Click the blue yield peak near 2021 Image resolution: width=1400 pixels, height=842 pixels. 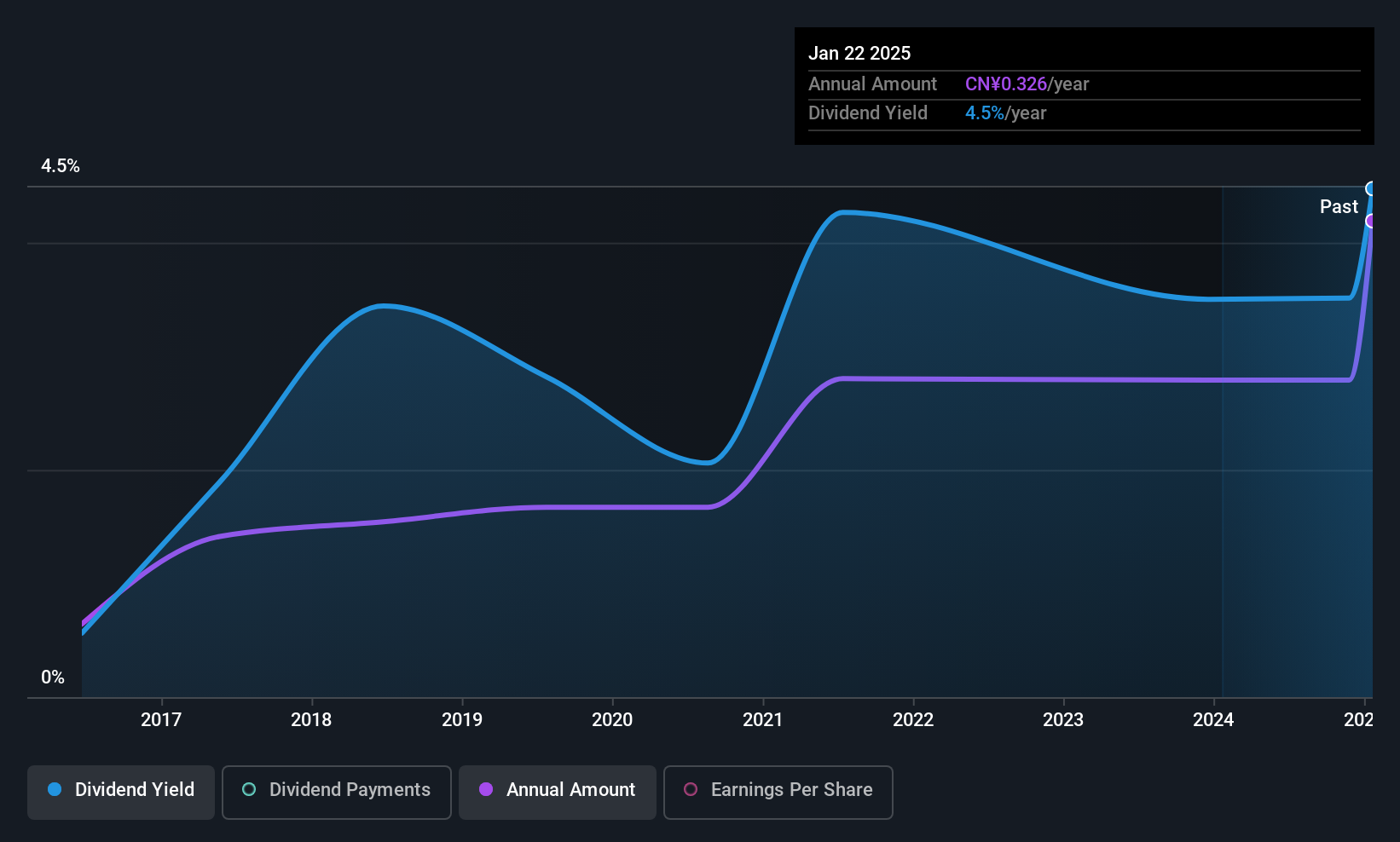tap(844, 212)
